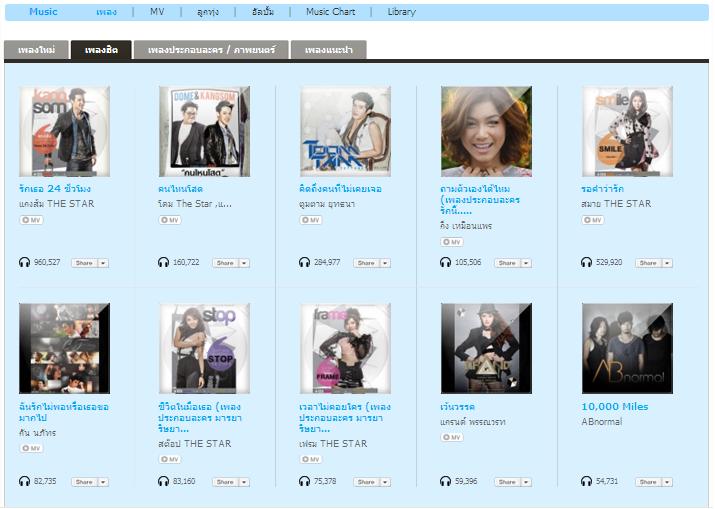Click headphone listen icon beside 960,527
The width and height of the screenshot is (715, 509).
tap(24, 262)
